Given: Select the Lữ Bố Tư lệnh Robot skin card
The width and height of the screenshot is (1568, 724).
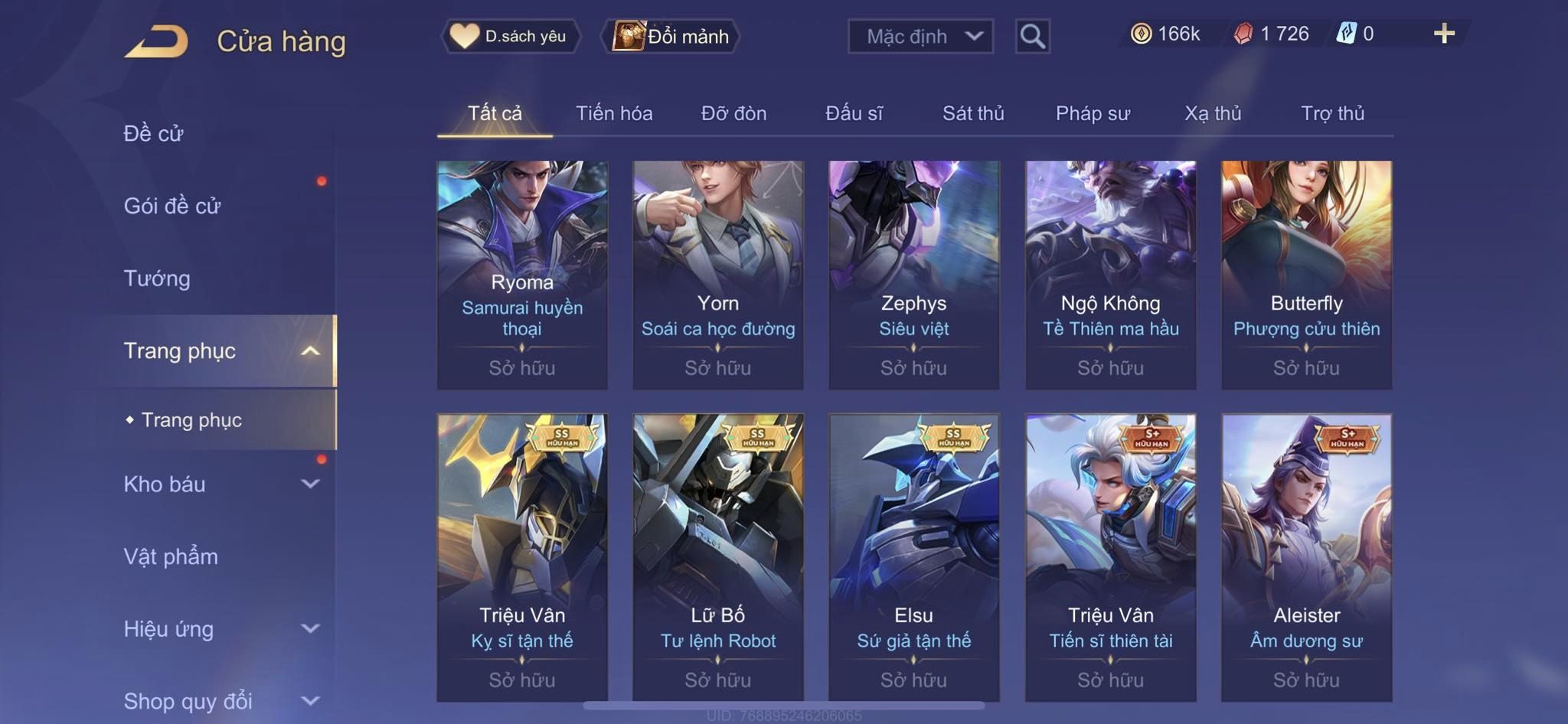Looking at the screenshot, I should (x=717, y=557).
